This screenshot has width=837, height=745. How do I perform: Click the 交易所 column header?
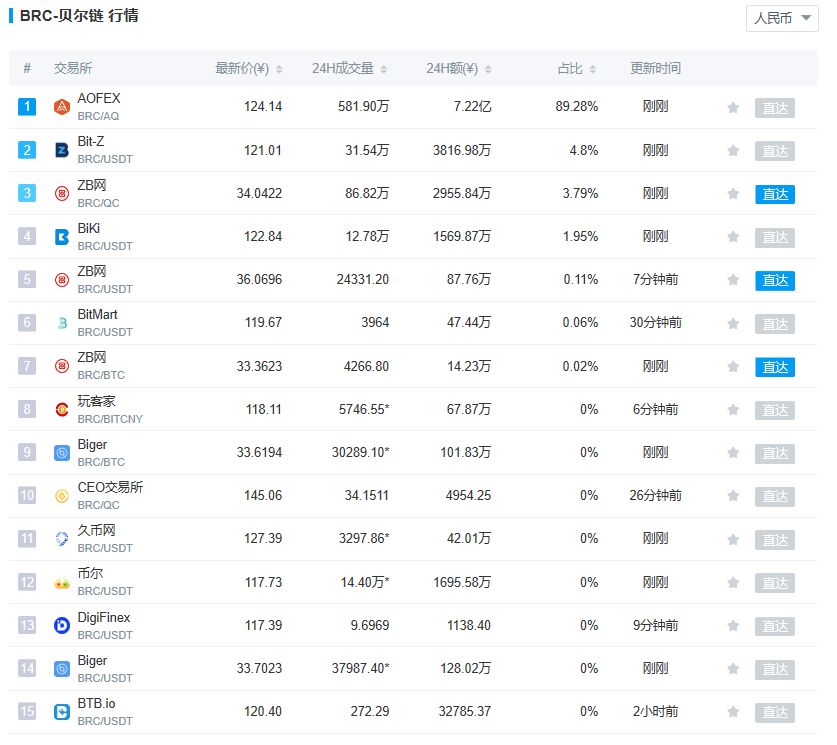click(73, 68)
